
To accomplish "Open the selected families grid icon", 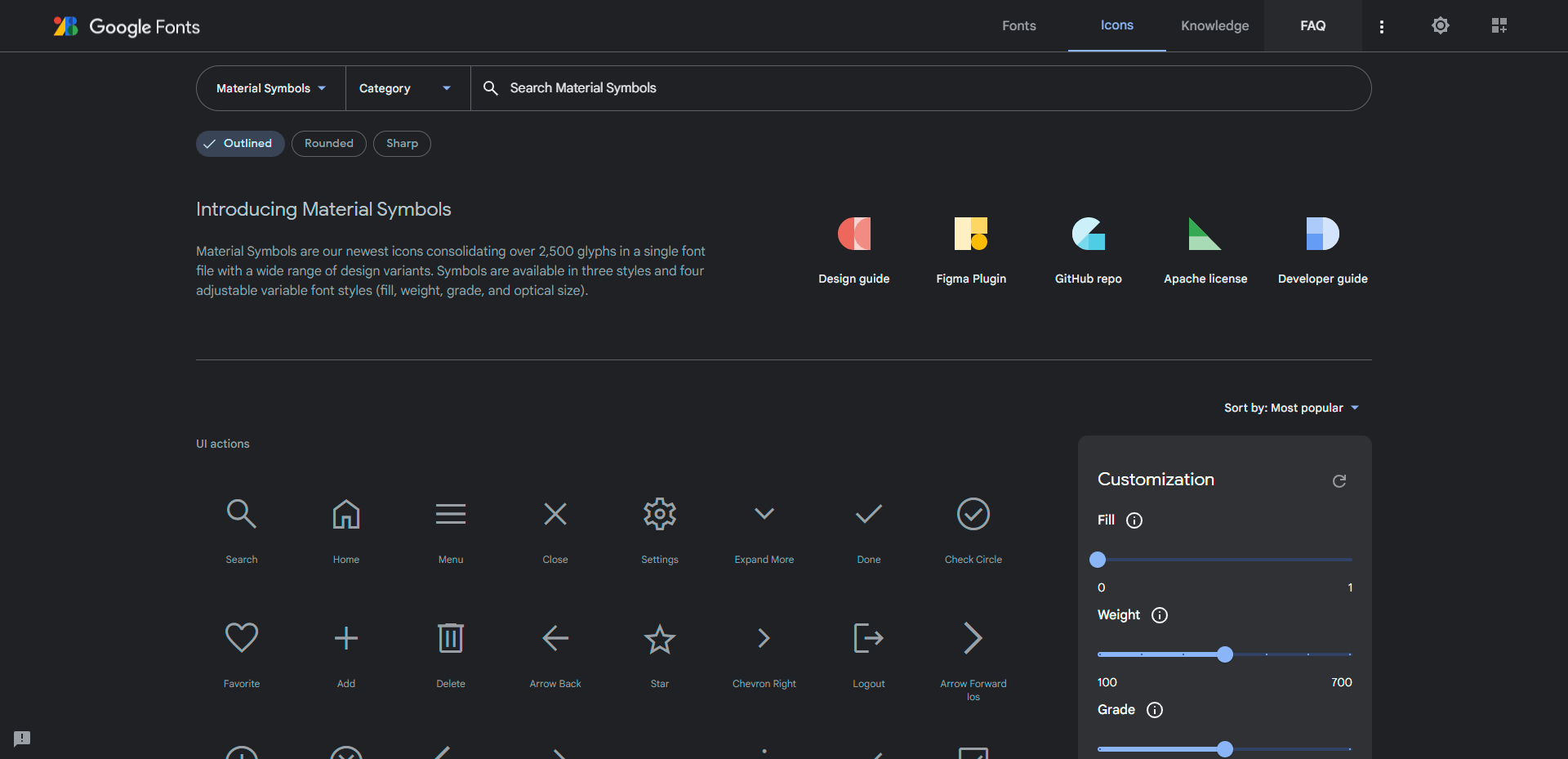I will pyautogui.click(x=1499, y=25).
